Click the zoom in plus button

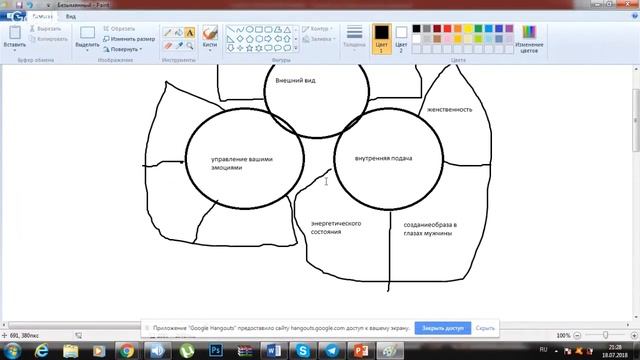tap(634, 336)
